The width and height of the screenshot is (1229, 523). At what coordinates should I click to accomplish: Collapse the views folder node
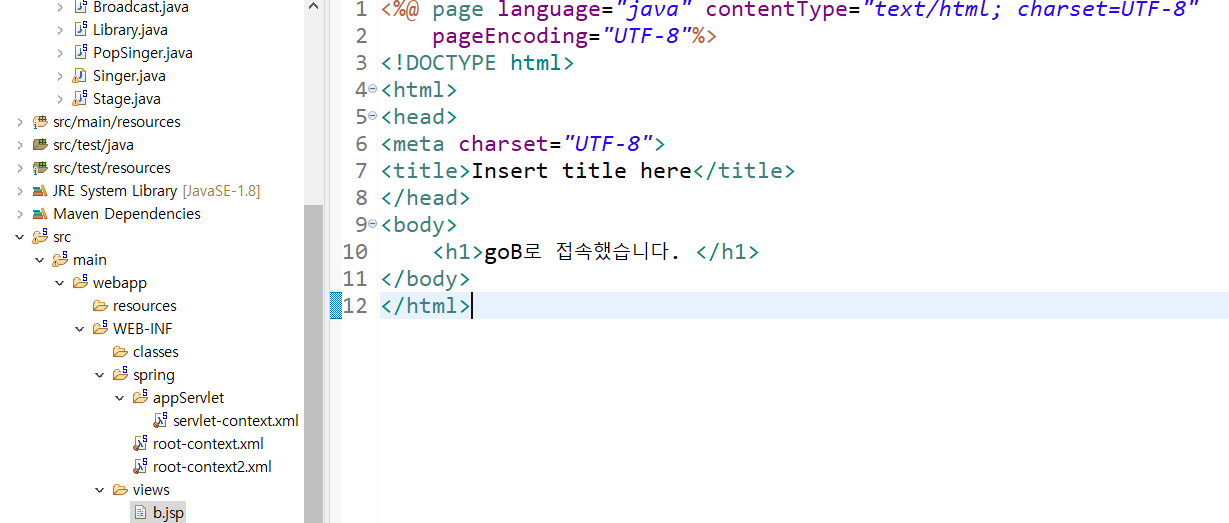100,490
